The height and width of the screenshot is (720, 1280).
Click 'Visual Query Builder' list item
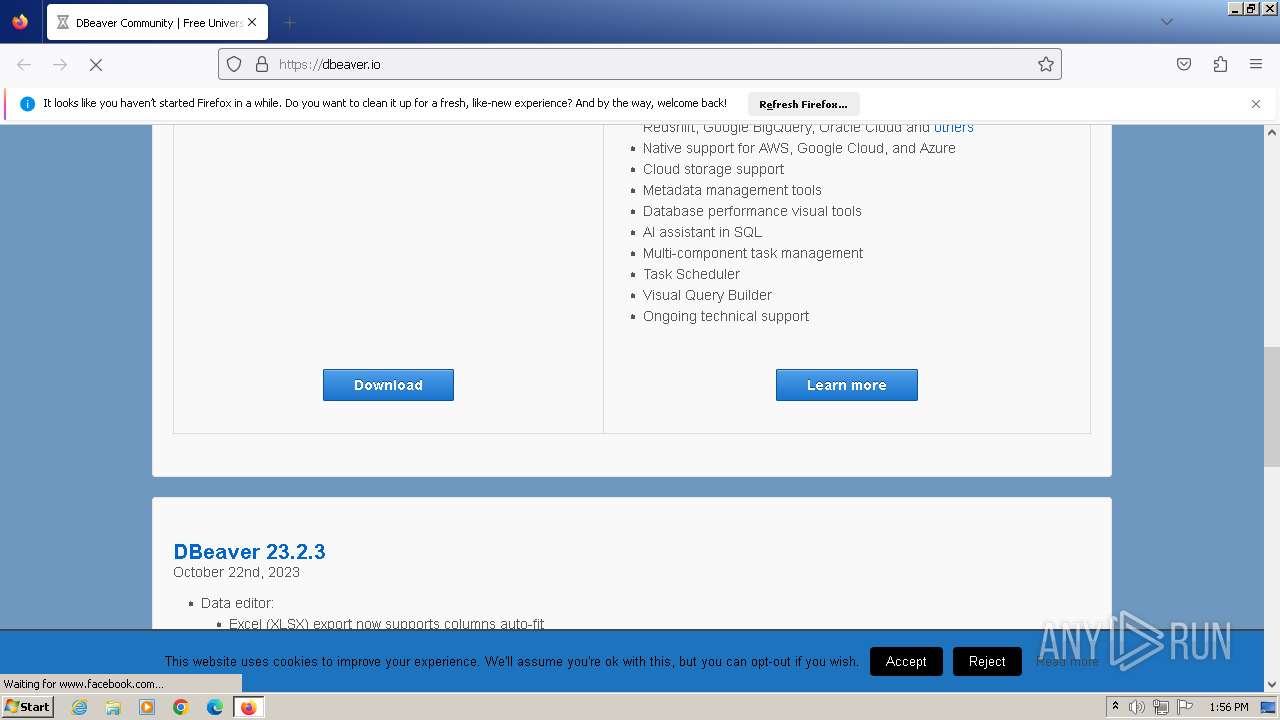(707, 295)
